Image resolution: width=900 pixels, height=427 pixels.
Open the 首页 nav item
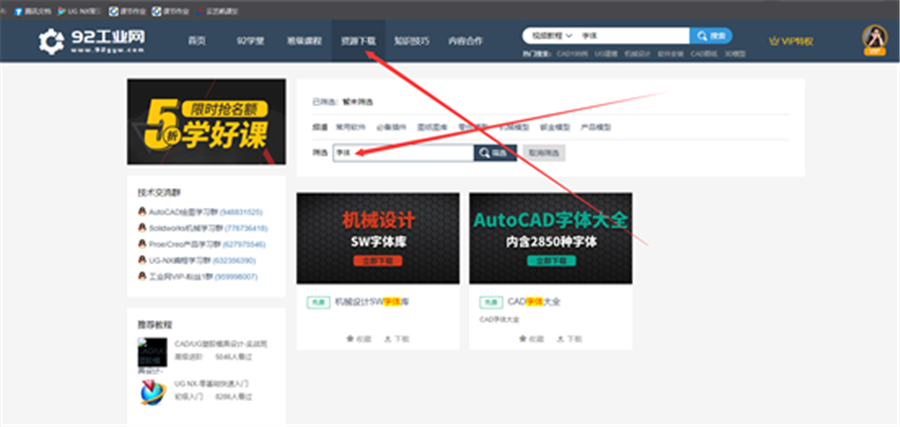click(x=197, y=41)
